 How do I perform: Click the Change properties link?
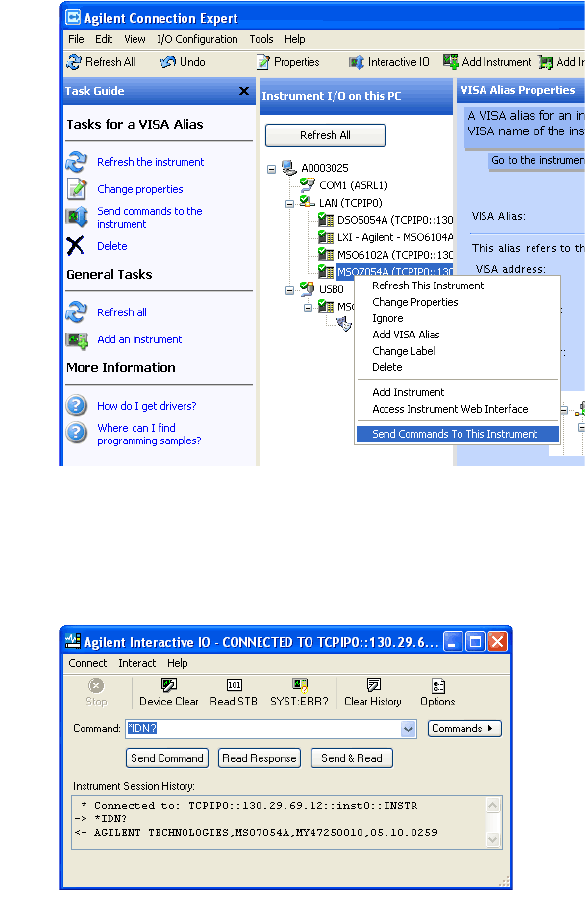[x=140, y=189]
